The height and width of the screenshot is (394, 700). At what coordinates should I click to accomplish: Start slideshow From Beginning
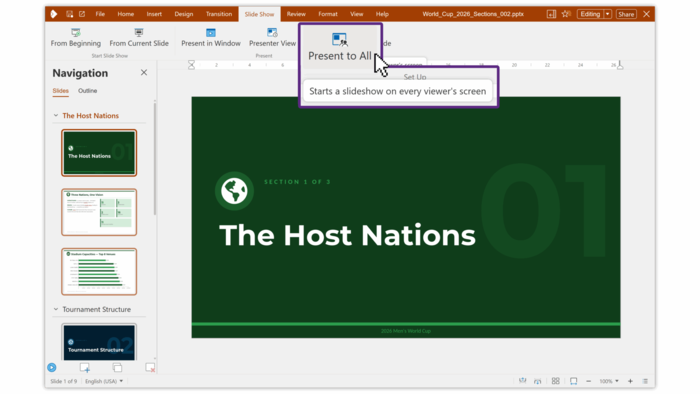click(x=75, y=37)
